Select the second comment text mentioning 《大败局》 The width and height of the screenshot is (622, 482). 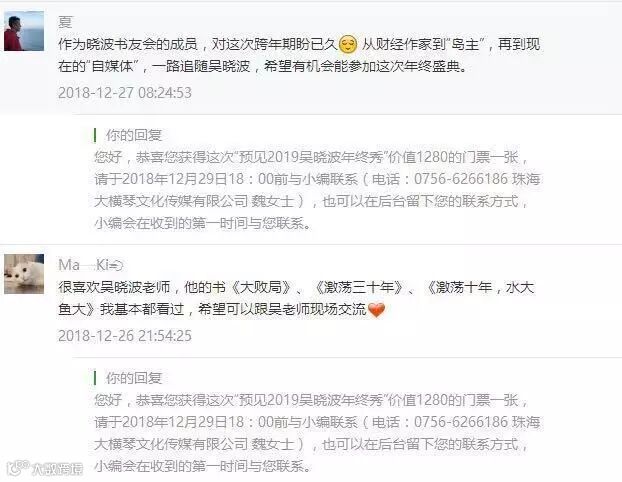[x=296, y=298]
